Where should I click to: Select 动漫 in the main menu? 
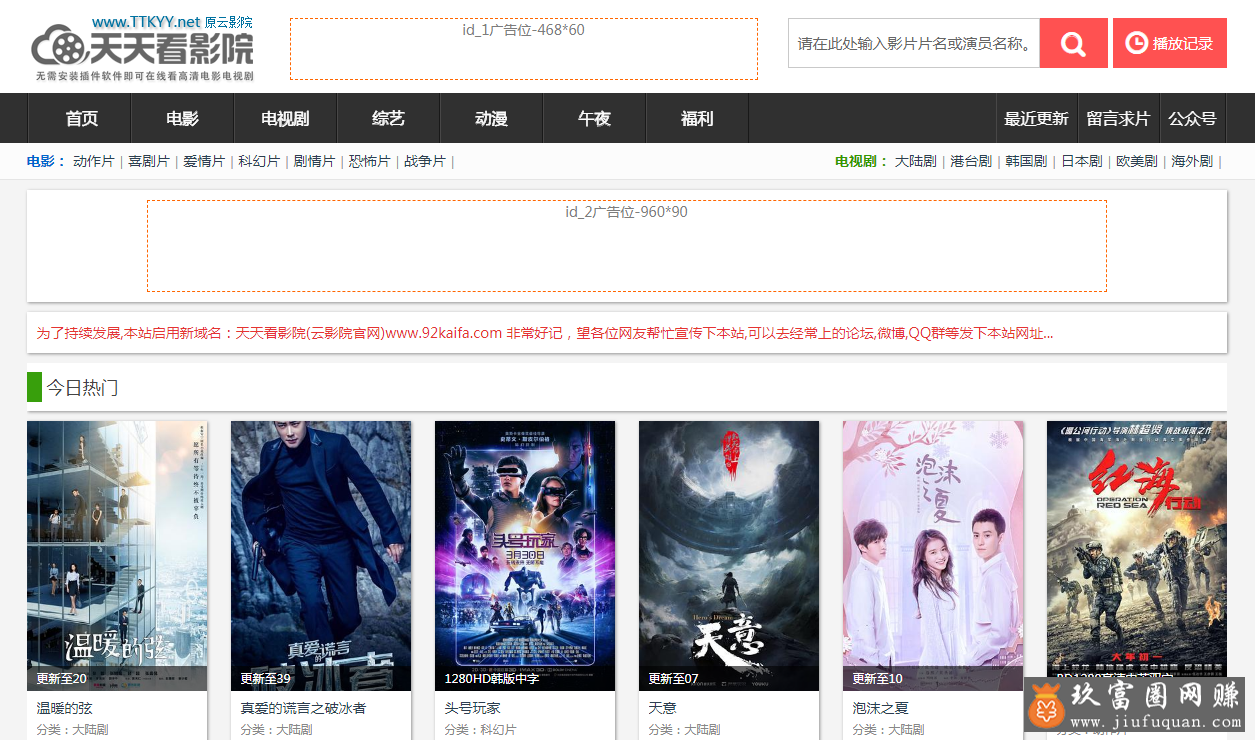[491, 118]
